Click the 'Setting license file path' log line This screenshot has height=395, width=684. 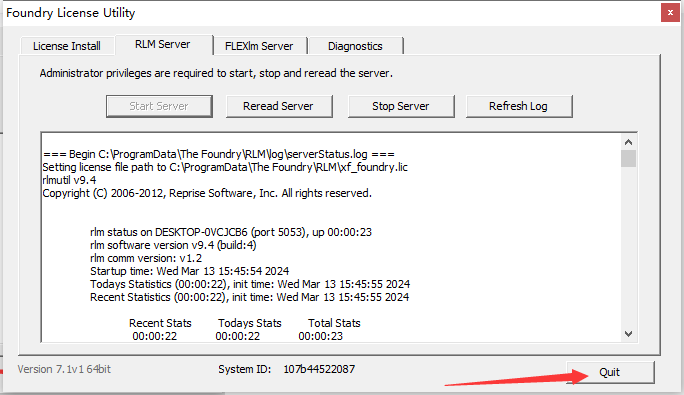(225, 167)
